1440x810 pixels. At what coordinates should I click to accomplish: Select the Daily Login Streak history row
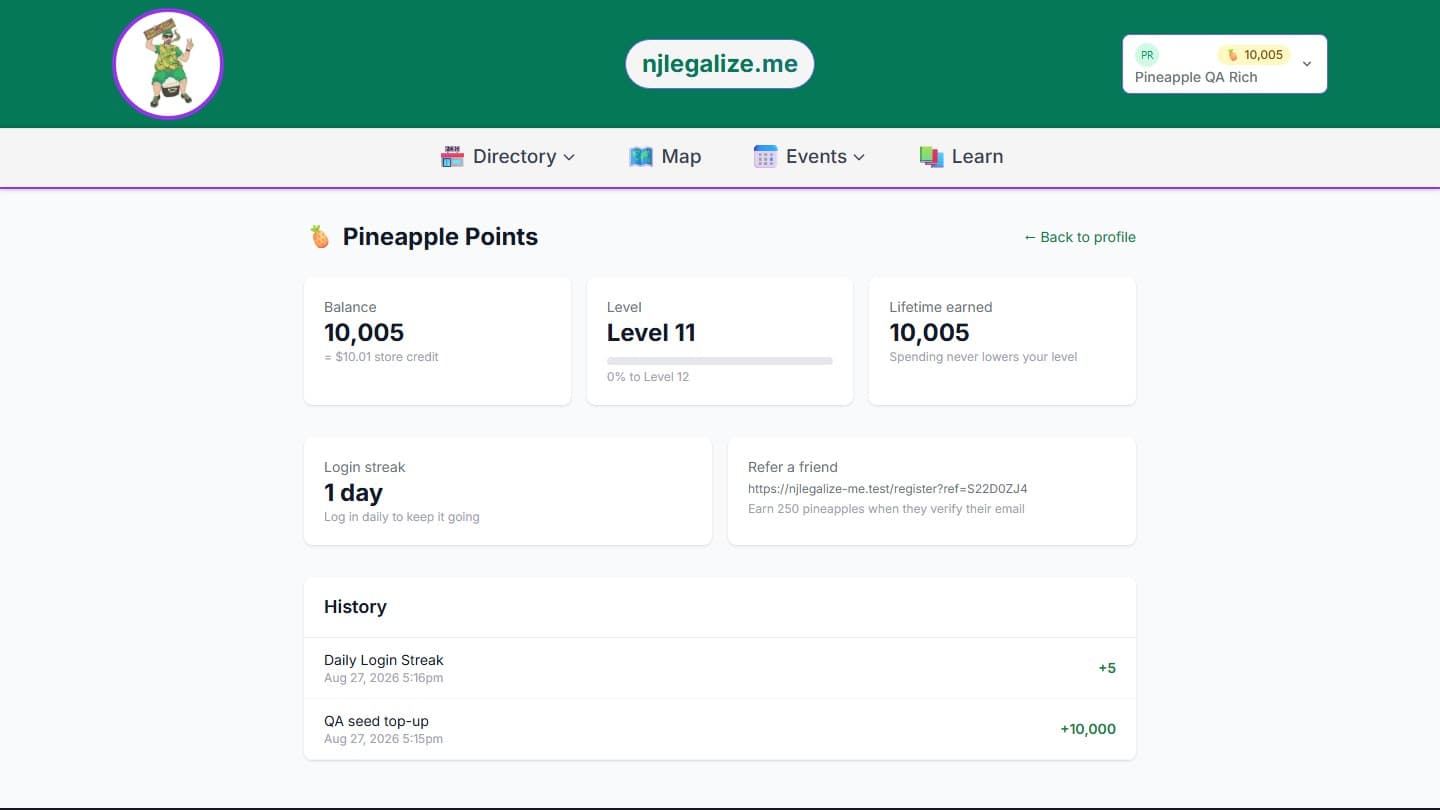720,668
